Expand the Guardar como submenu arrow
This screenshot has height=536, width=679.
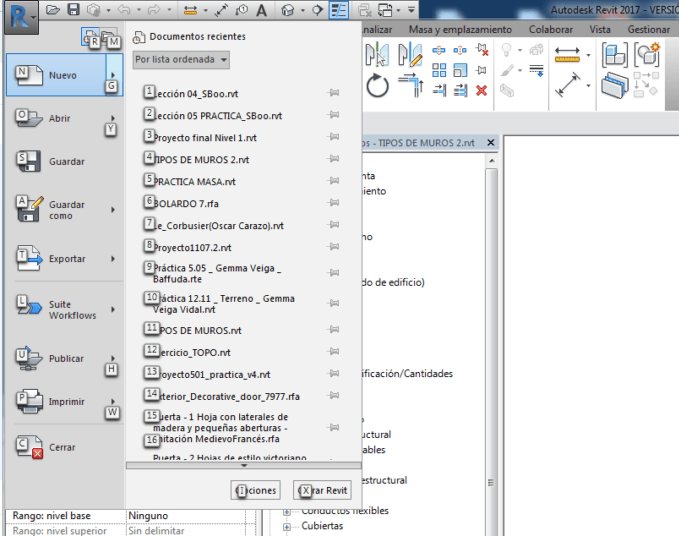[113, 210]
